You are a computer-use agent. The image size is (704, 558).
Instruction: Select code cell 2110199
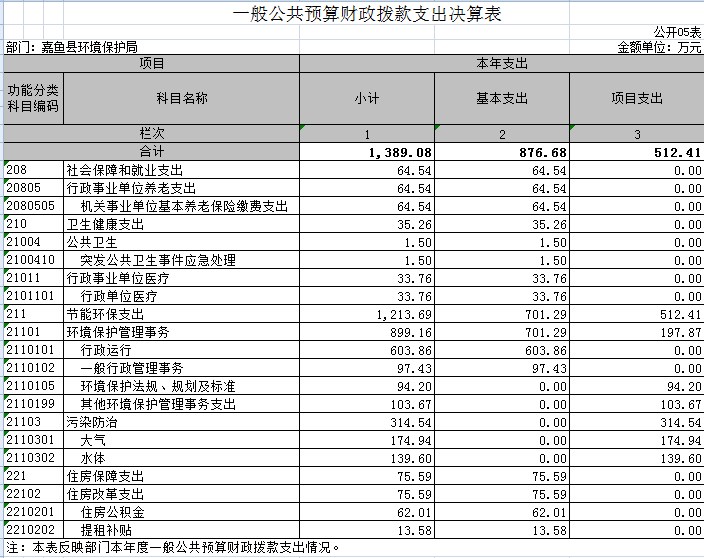(x=34, y=404)
